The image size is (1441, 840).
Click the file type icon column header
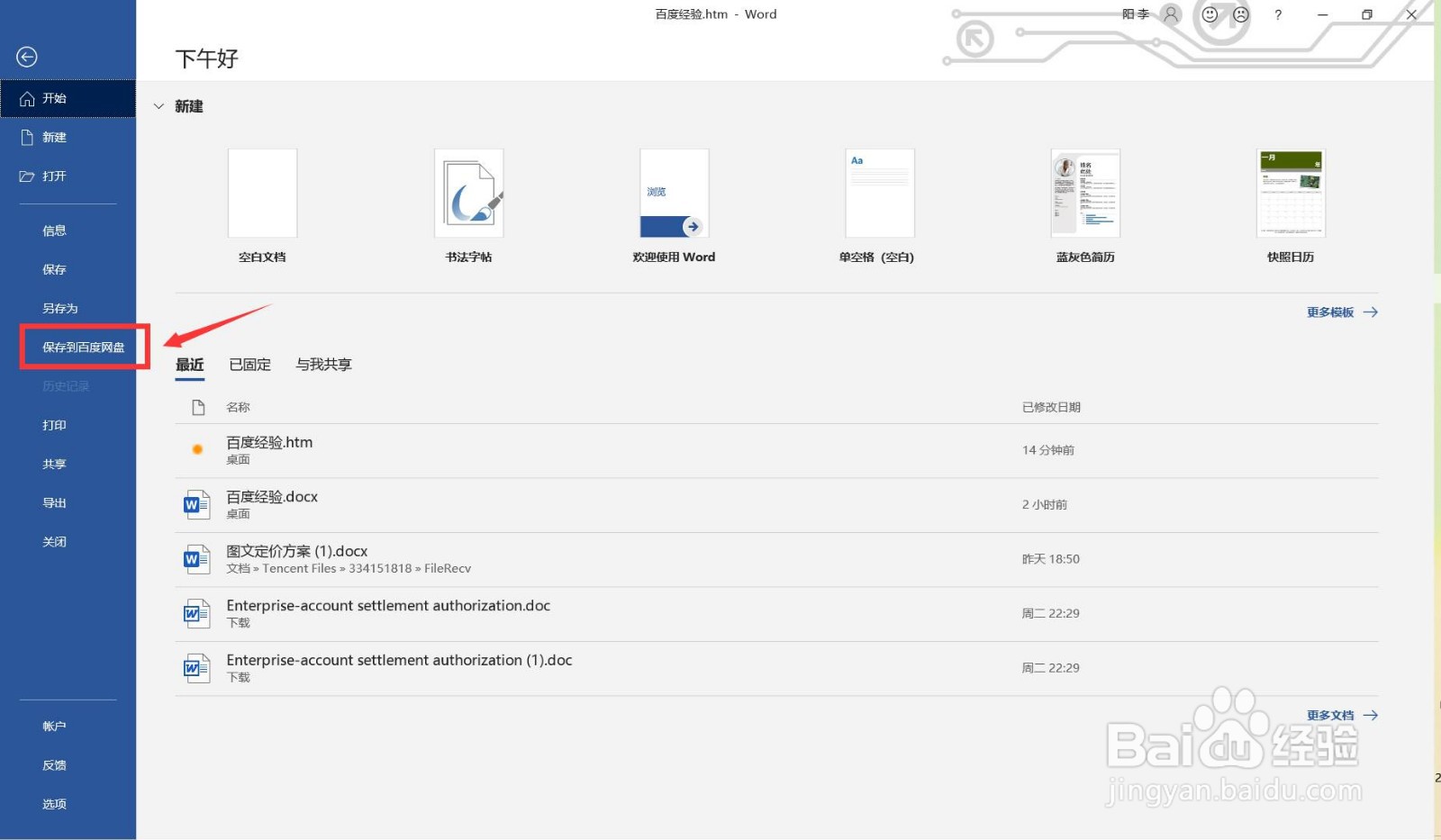point(198,407)
